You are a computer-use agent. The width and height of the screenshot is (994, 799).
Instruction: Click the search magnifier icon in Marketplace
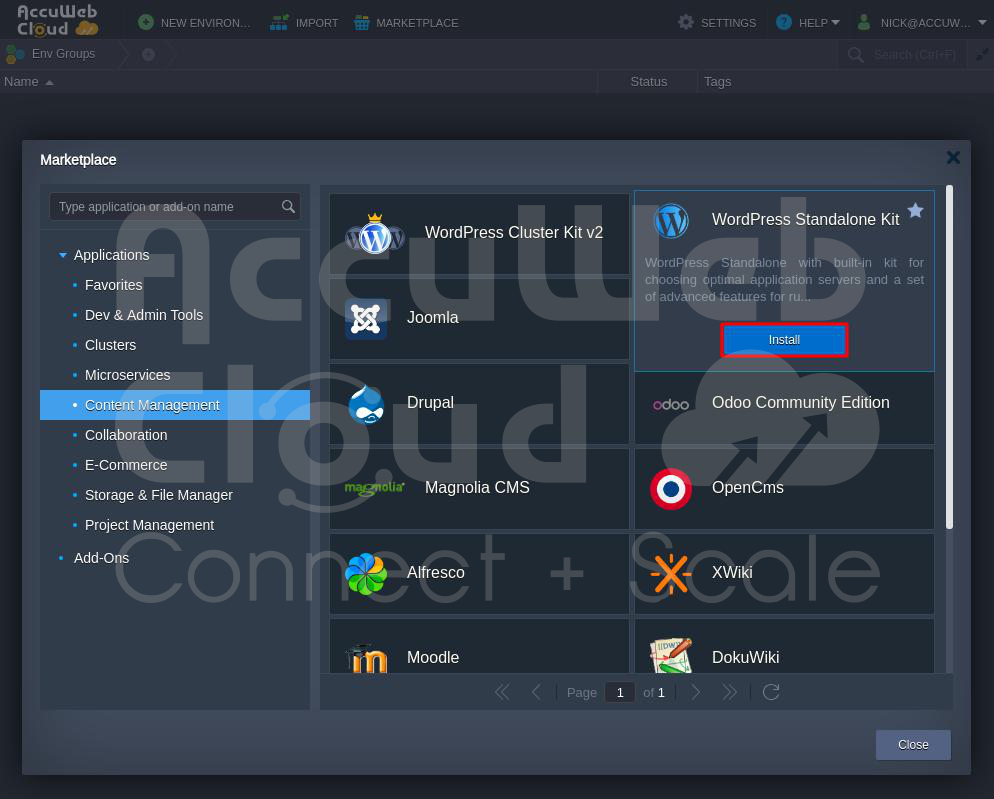tap(288, 207)
